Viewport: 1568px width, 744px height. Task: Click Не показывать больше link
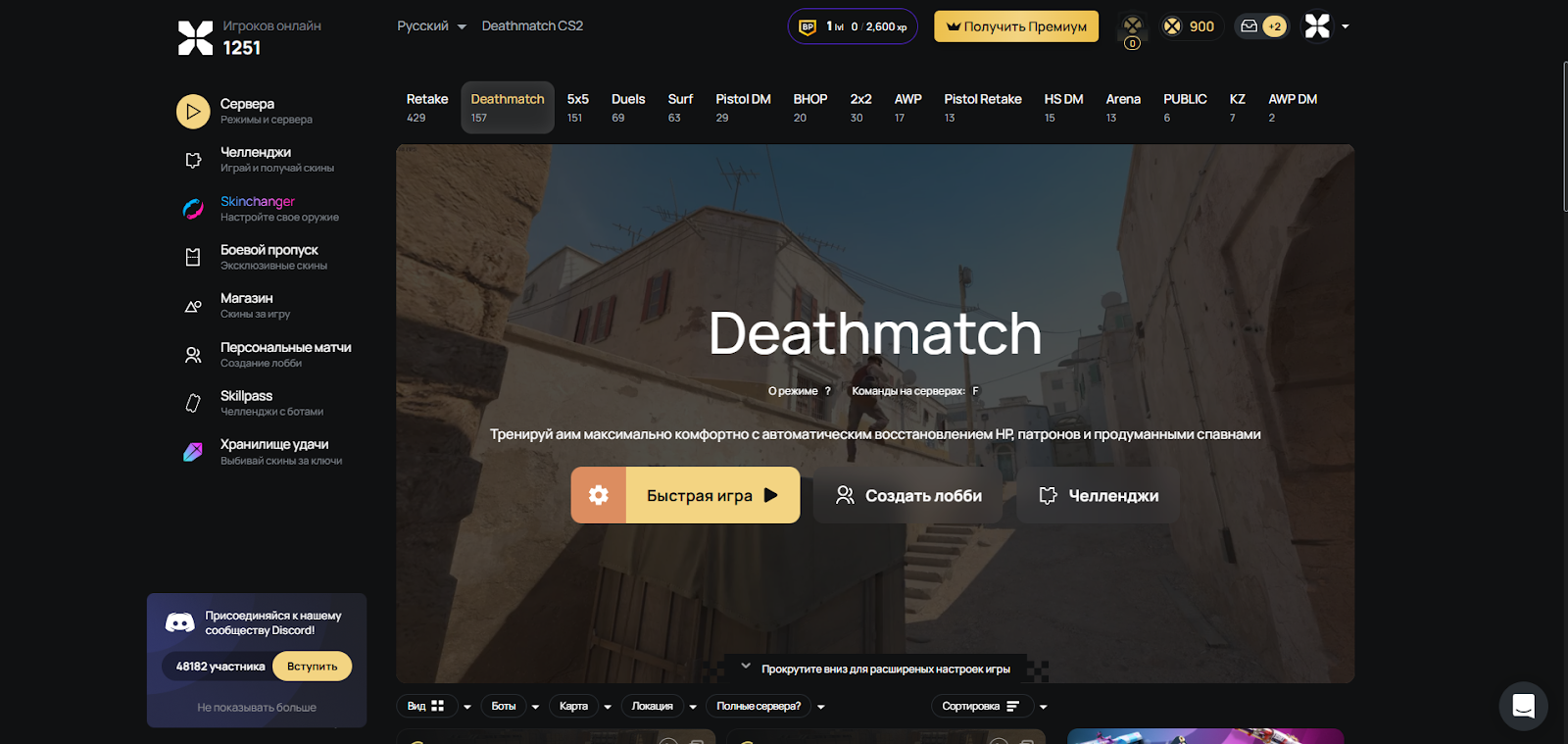pyautogui.click(x=257, y=708)
